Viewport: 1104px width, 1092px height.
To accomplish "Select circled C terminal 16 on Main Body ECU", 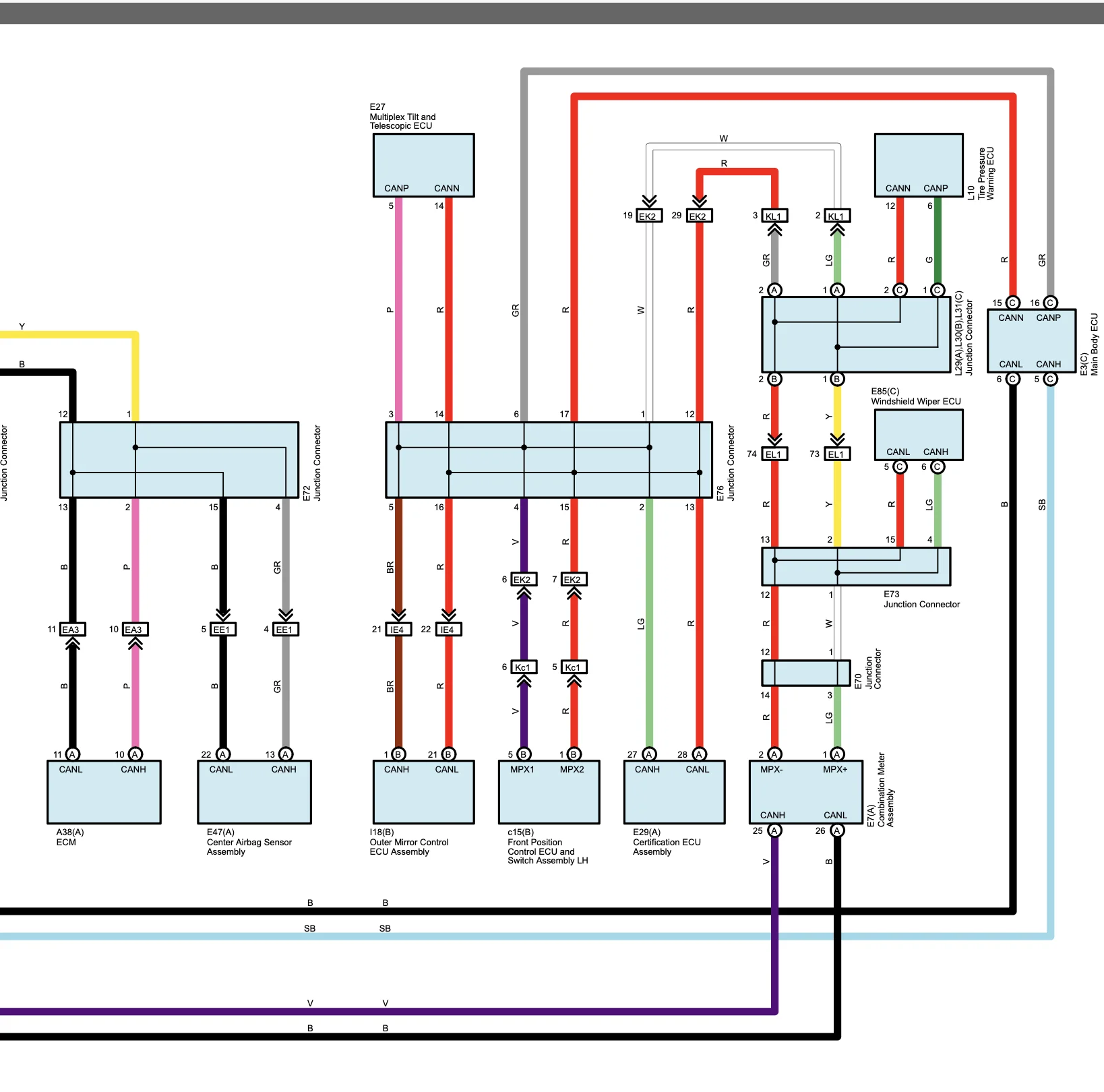I will pos(1050,303).
